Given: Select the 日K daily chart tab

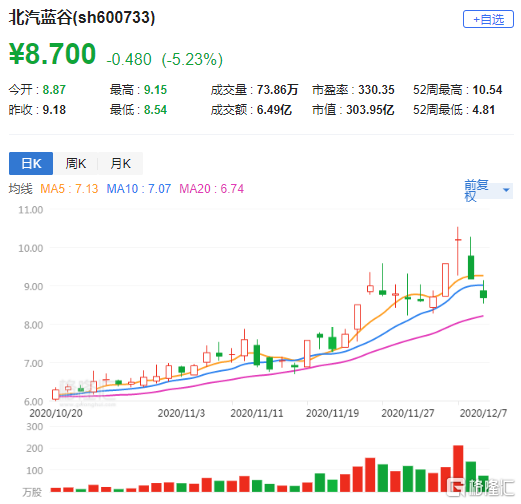Looking at the screenshot, I should pos(31,163).
